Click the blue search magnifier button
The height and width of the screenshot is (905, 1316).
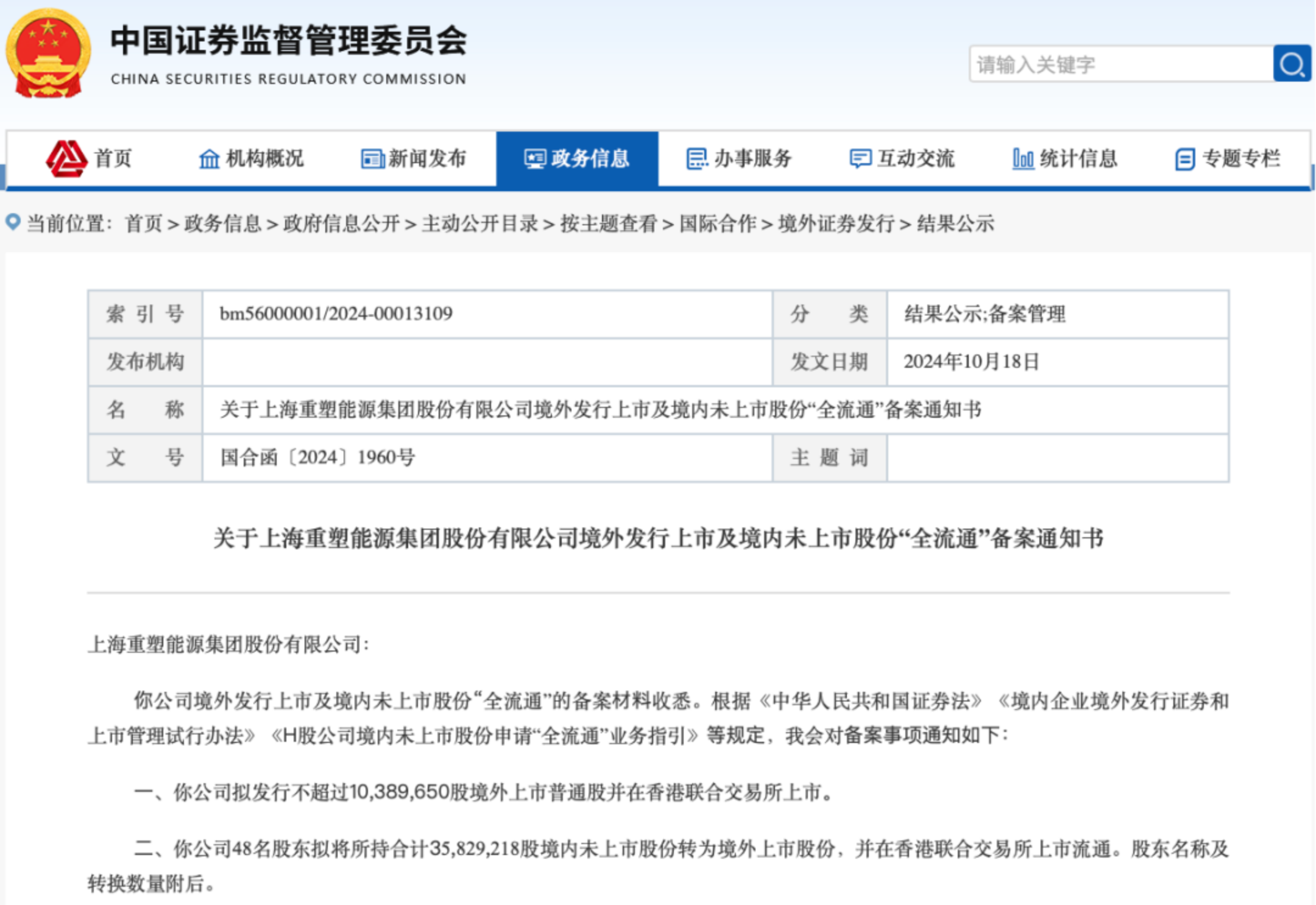coord(1292,63)
